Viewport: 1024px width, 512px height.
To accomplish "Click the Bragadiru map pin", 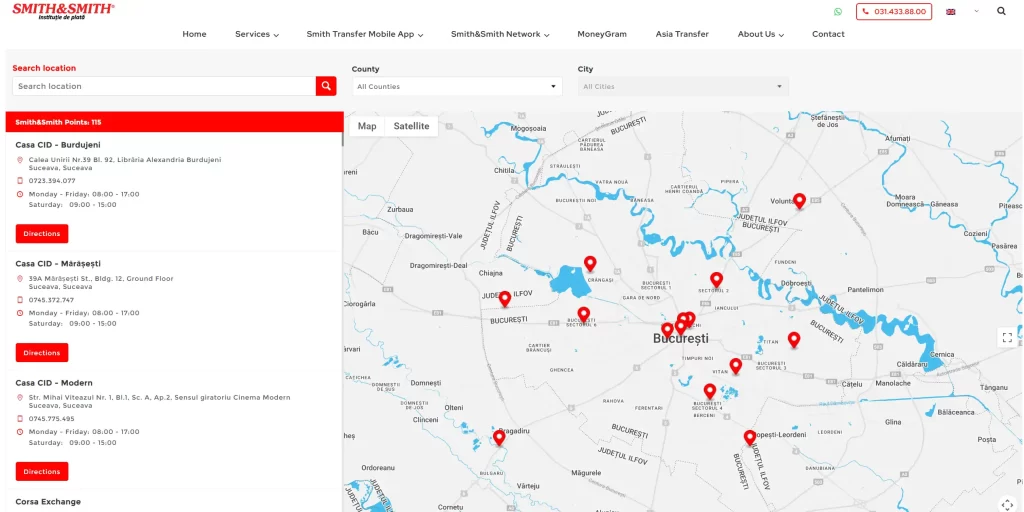I will (x=499, y=438).
